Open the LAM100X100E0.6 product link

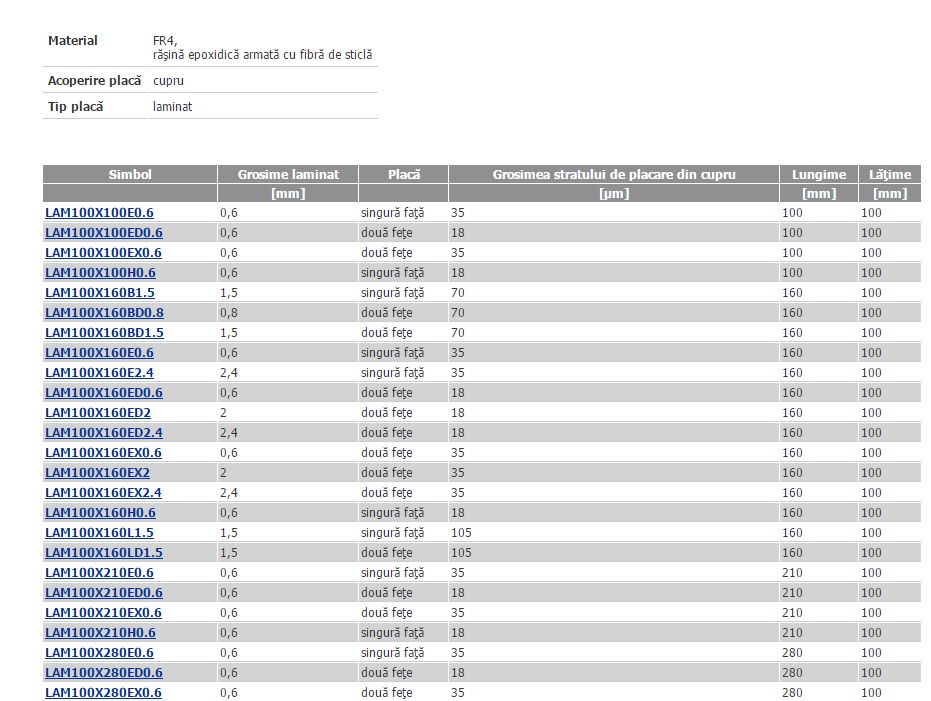99,213
